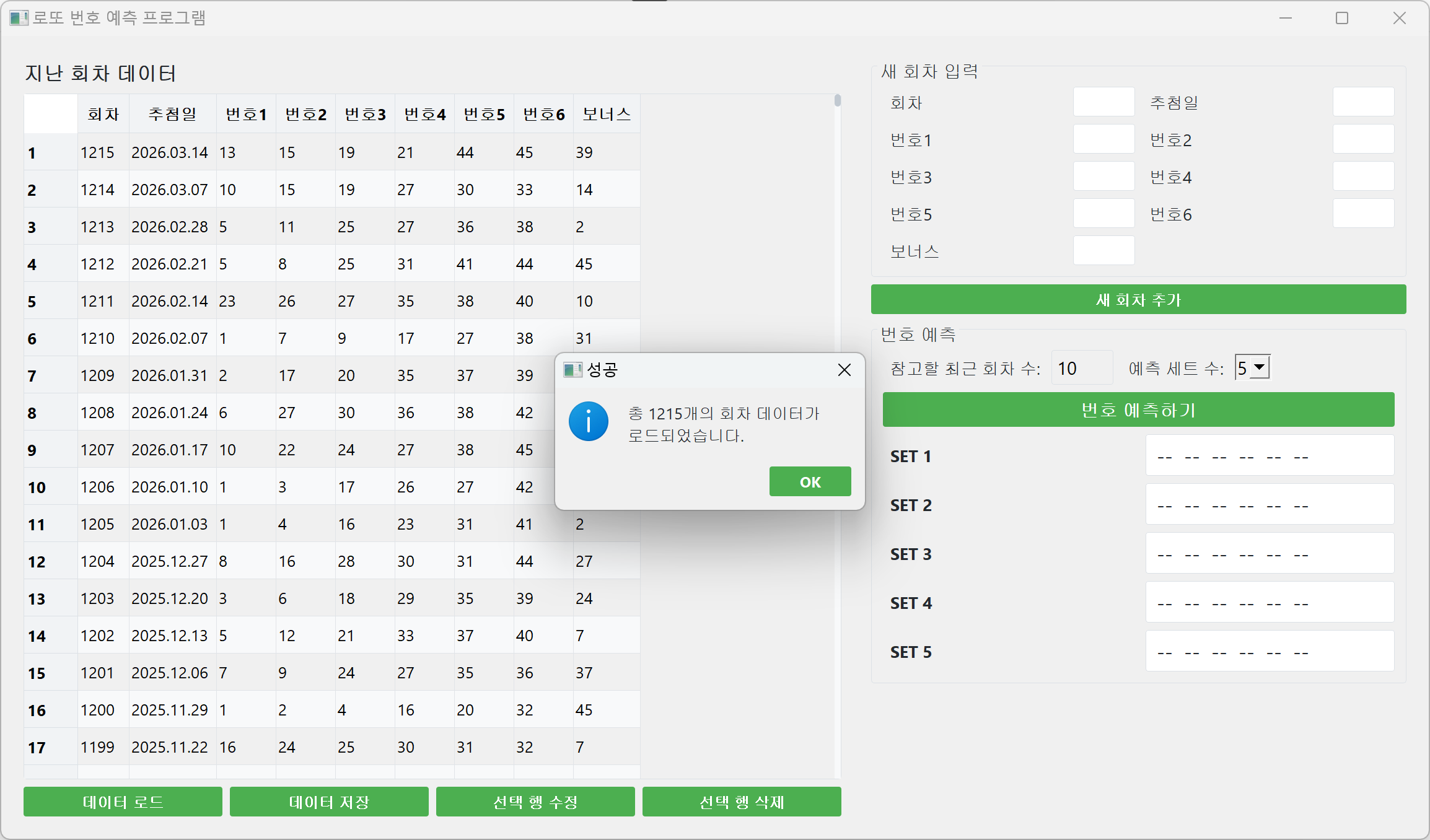Click the 번호1 column header
The width and height of the screenshot is (1430, 840).
pos(246,115)
